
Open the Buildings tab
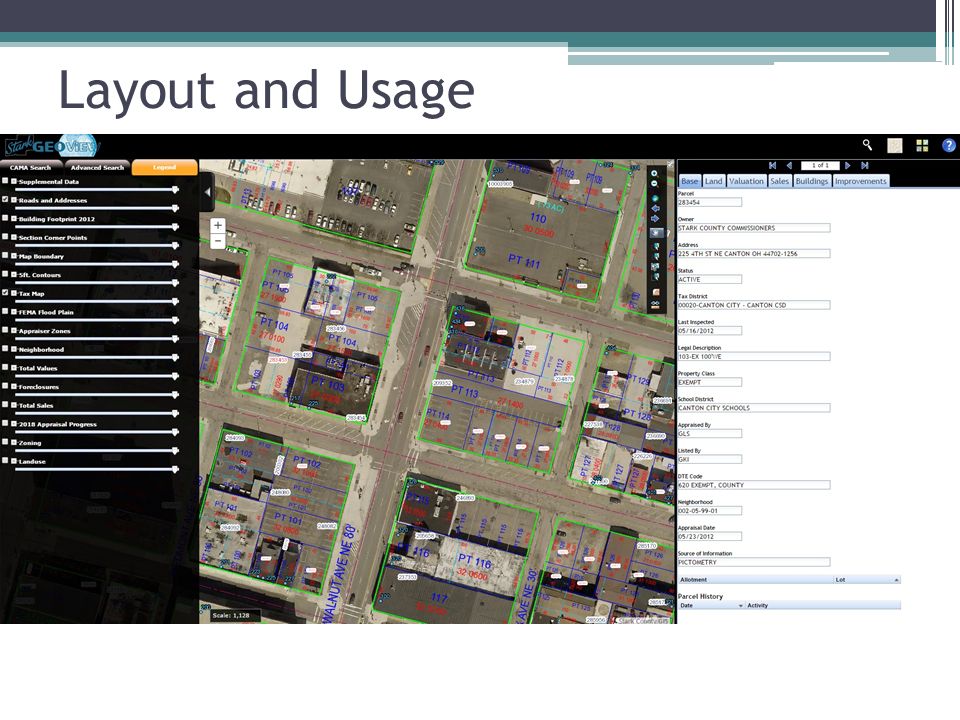click(x=812, y=181)
